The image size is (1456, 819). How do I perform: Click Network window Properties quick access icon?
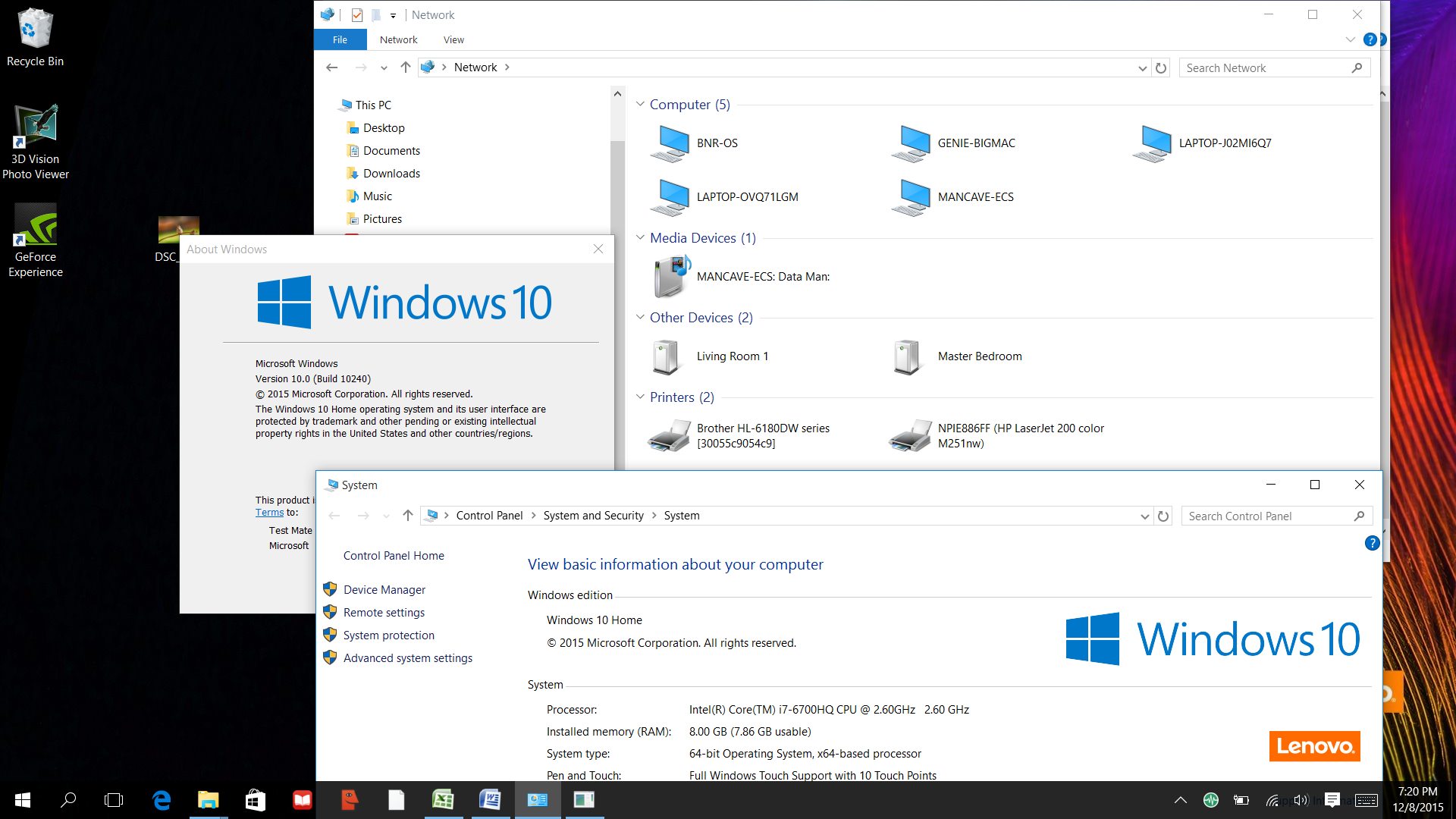click(357, 15)
